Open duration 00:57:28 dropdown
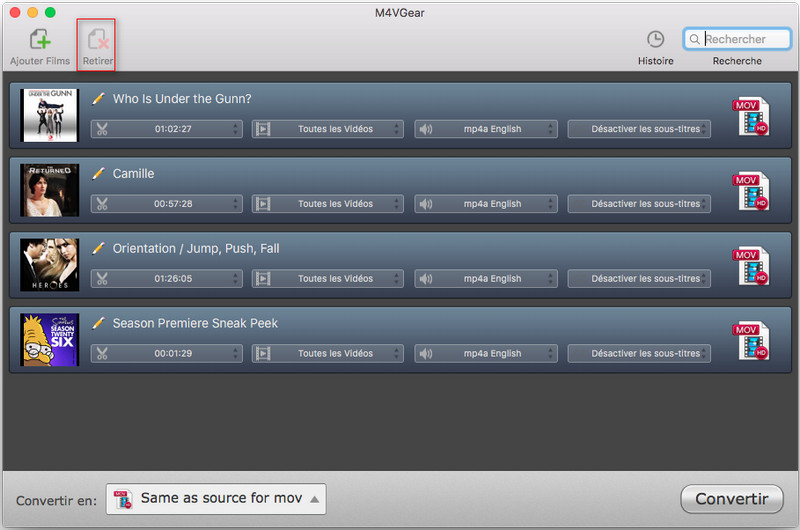 coord(166,204)
